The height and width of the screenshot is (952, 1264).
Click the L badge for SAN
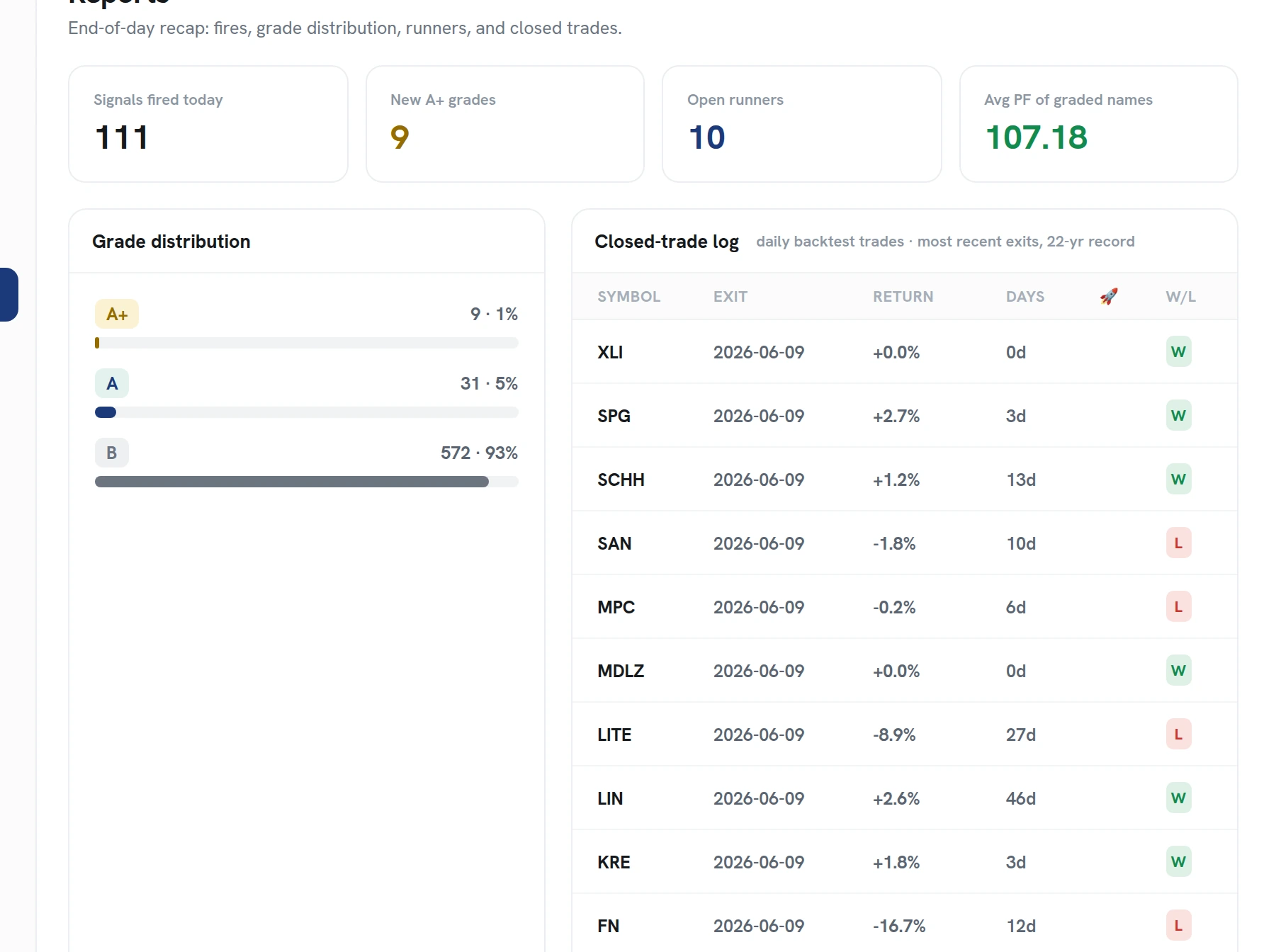1178,543
